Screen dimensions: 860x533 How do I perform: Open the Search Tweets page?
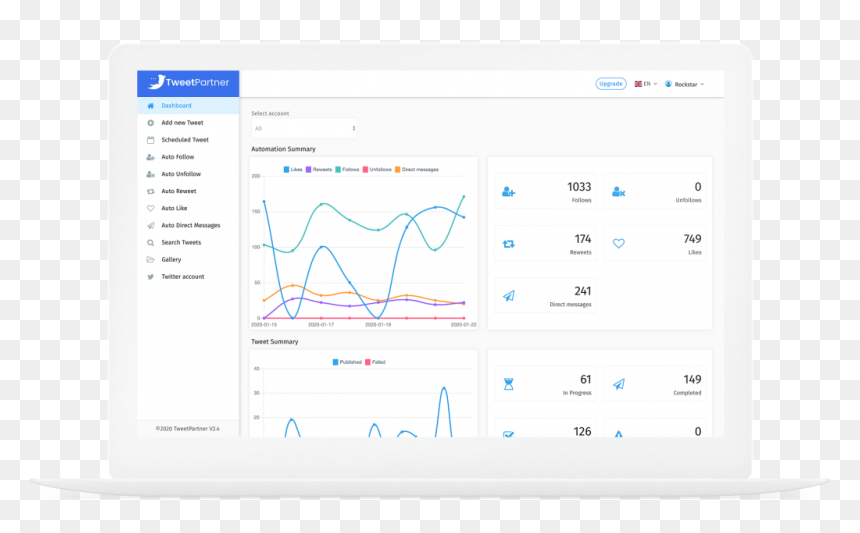pos(188,242)
